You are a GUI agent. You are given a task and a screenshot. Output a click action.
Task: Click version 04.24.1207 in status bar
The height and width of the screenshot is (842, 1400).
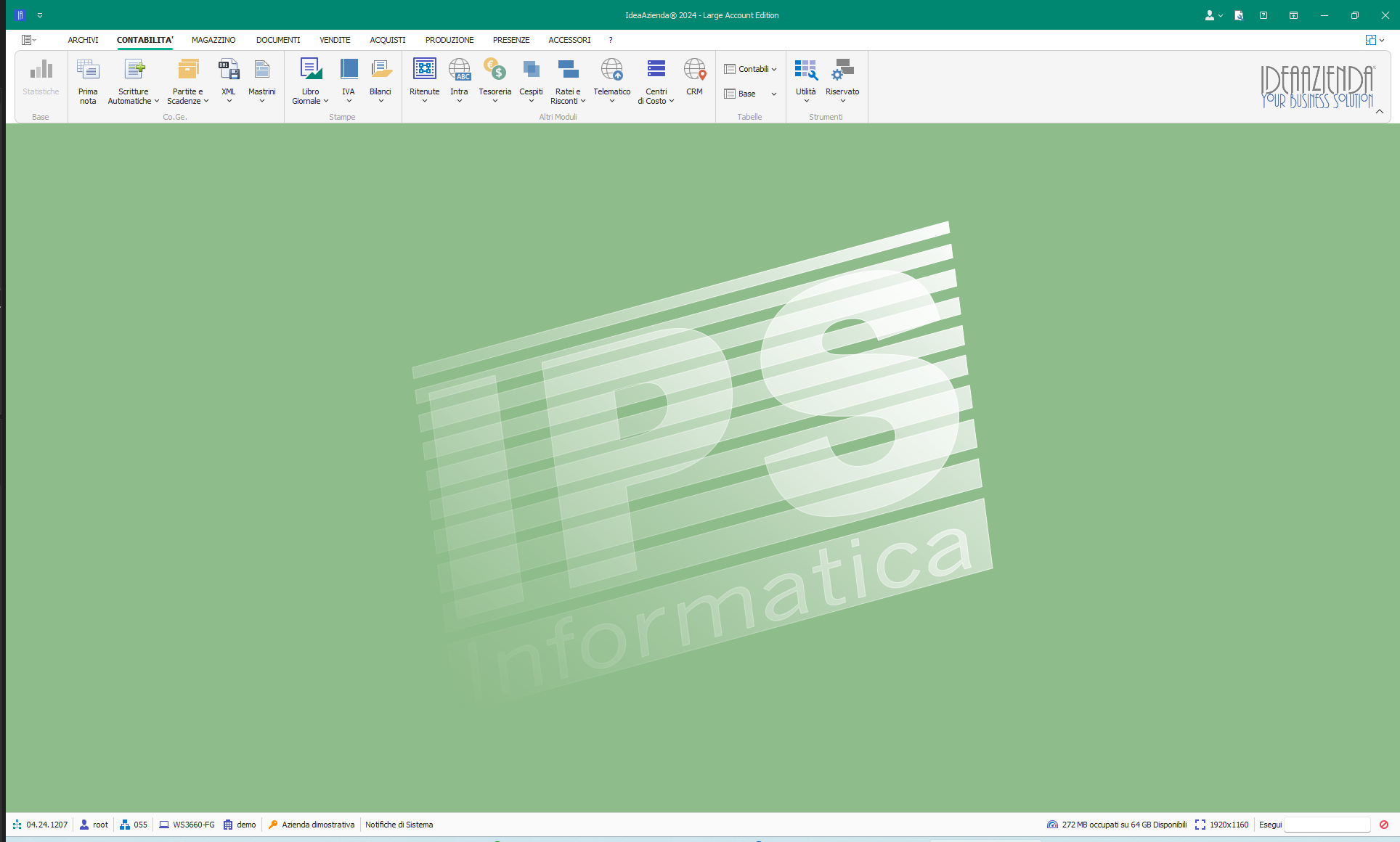click(x=40, y=825)
